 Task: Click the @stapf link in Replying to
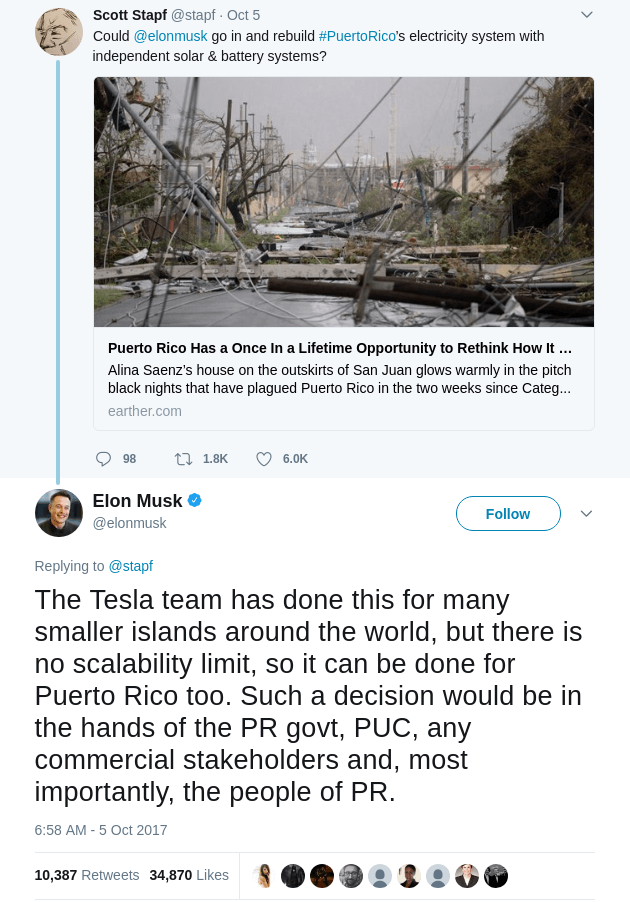pyautogui.click(x=130, y=566)
